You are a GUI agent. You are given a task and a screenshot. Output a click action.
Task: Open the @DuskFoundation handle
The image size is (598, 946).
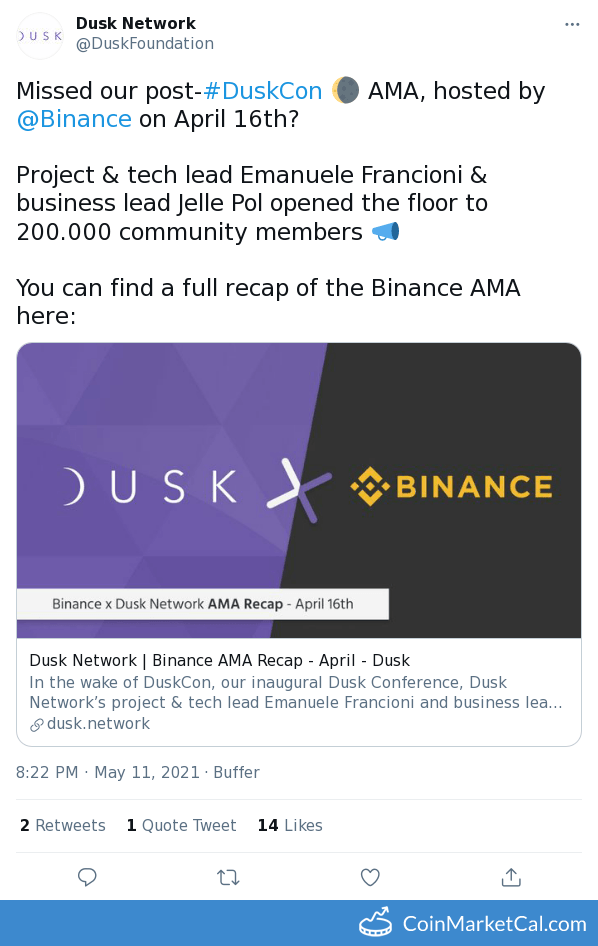(x=145, y=43)
